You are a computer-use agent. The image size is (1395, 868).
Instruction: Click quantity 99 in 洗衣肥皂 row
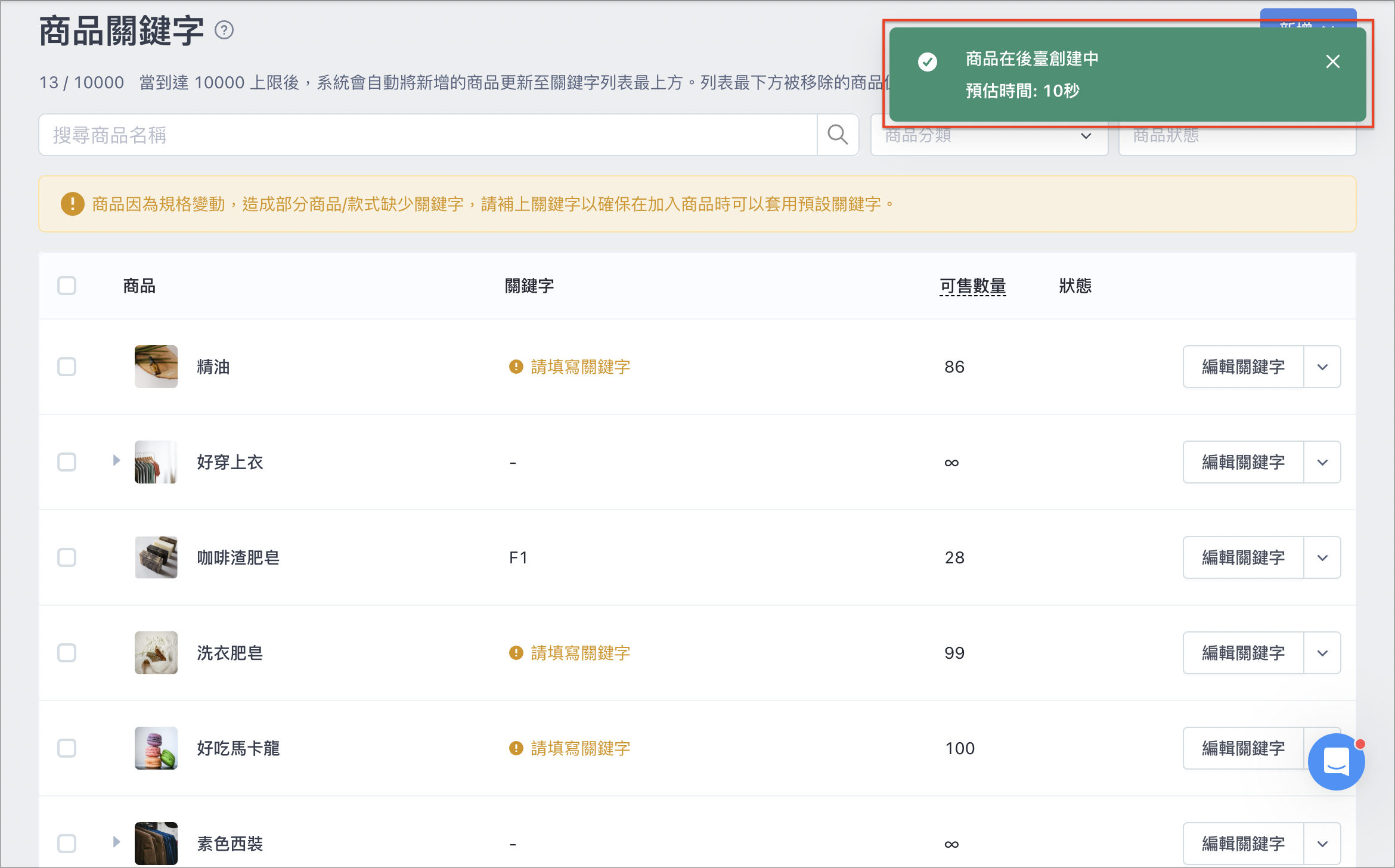pyautogui.click(x=954, y=653)
